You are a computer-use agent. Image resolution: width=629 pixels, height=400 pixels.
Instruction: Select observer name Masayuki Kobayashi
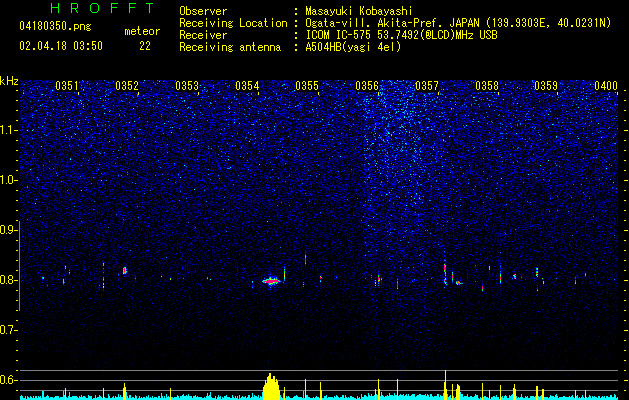[359, 11]
